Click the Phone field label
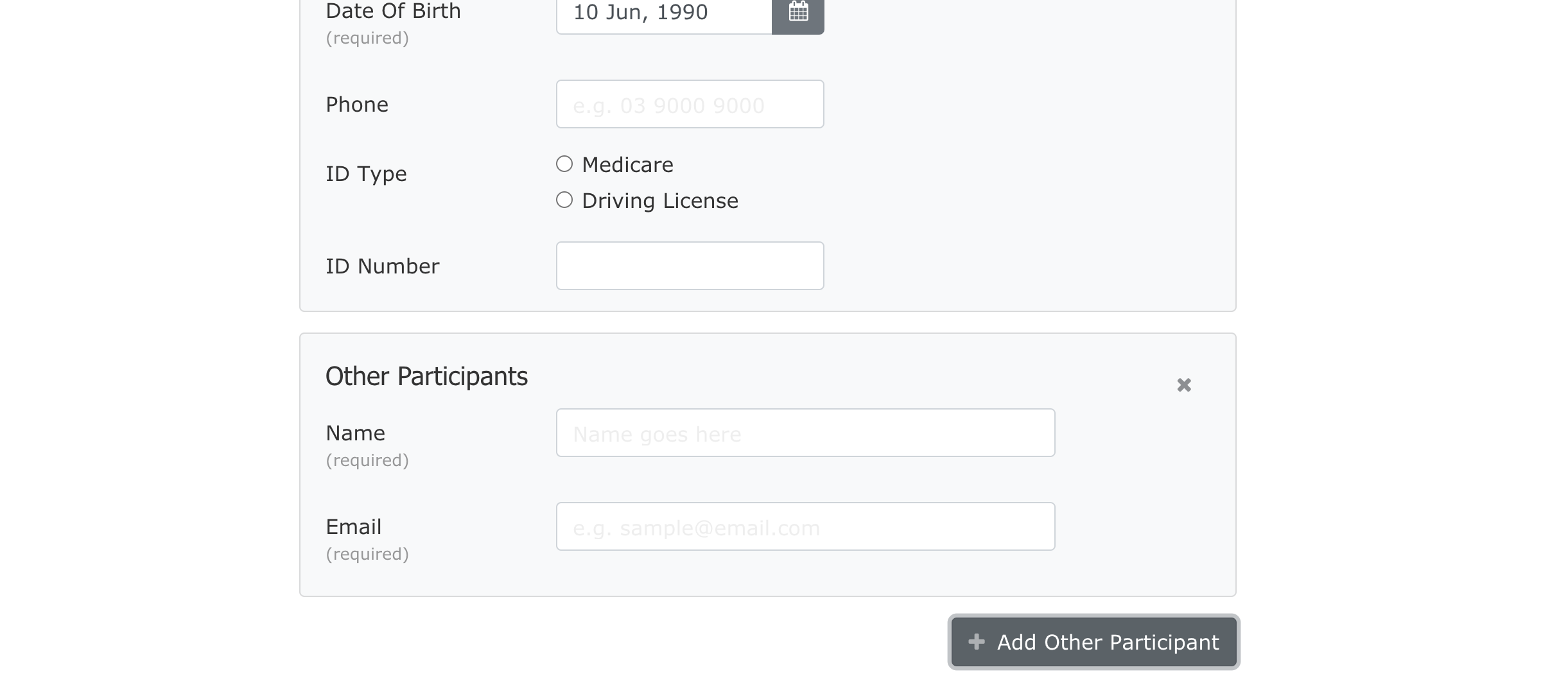The height and width of the screenshot is (683, 1568). (x=357, y=105)
